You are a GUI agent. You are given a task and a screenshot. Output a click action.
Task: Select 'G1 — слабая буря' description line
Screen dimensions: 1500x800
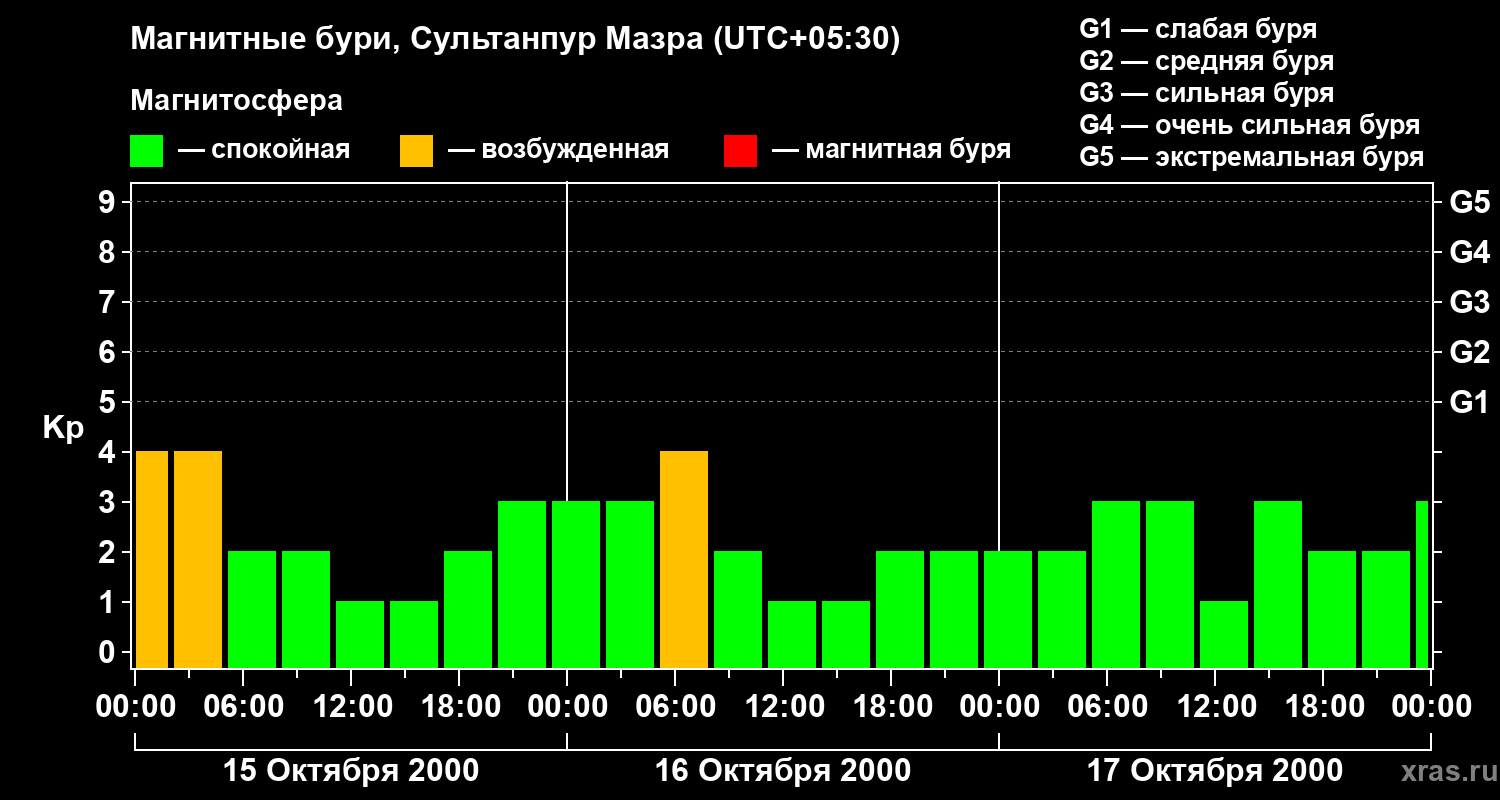pos(1198,29)
